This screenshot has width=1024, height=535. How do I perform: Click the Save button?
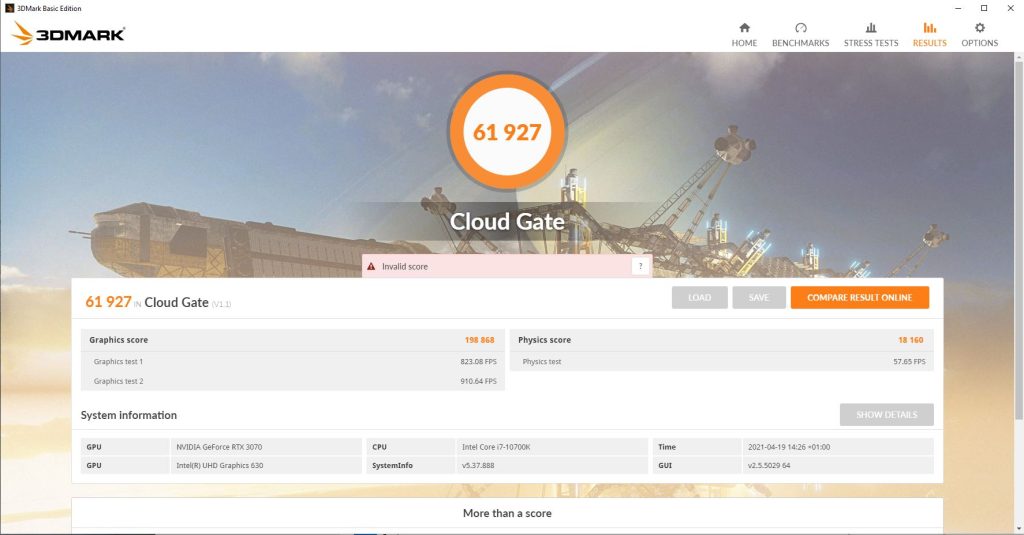point(758,297)
